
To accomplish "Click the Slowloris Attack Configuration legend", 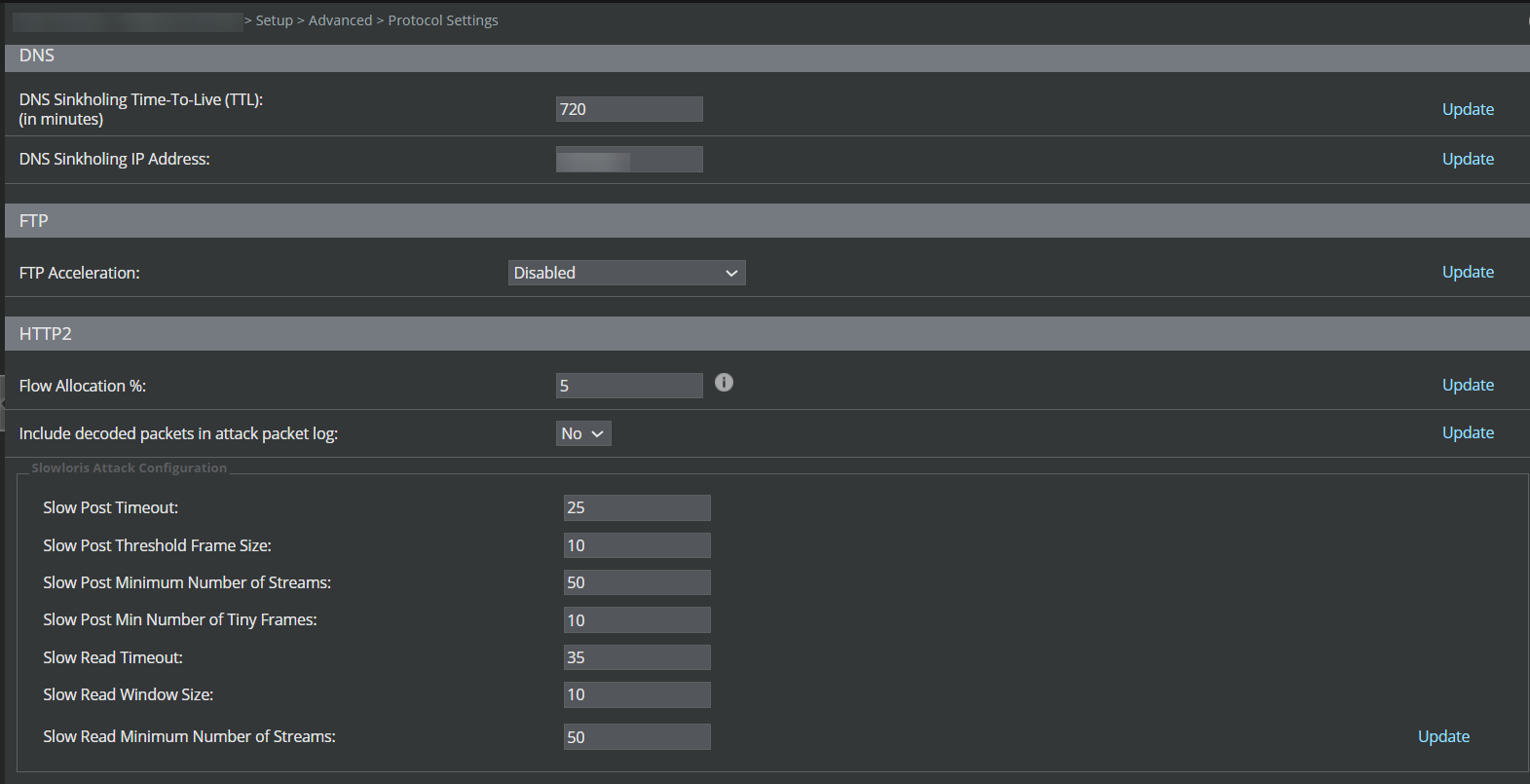I will [130, 467].
